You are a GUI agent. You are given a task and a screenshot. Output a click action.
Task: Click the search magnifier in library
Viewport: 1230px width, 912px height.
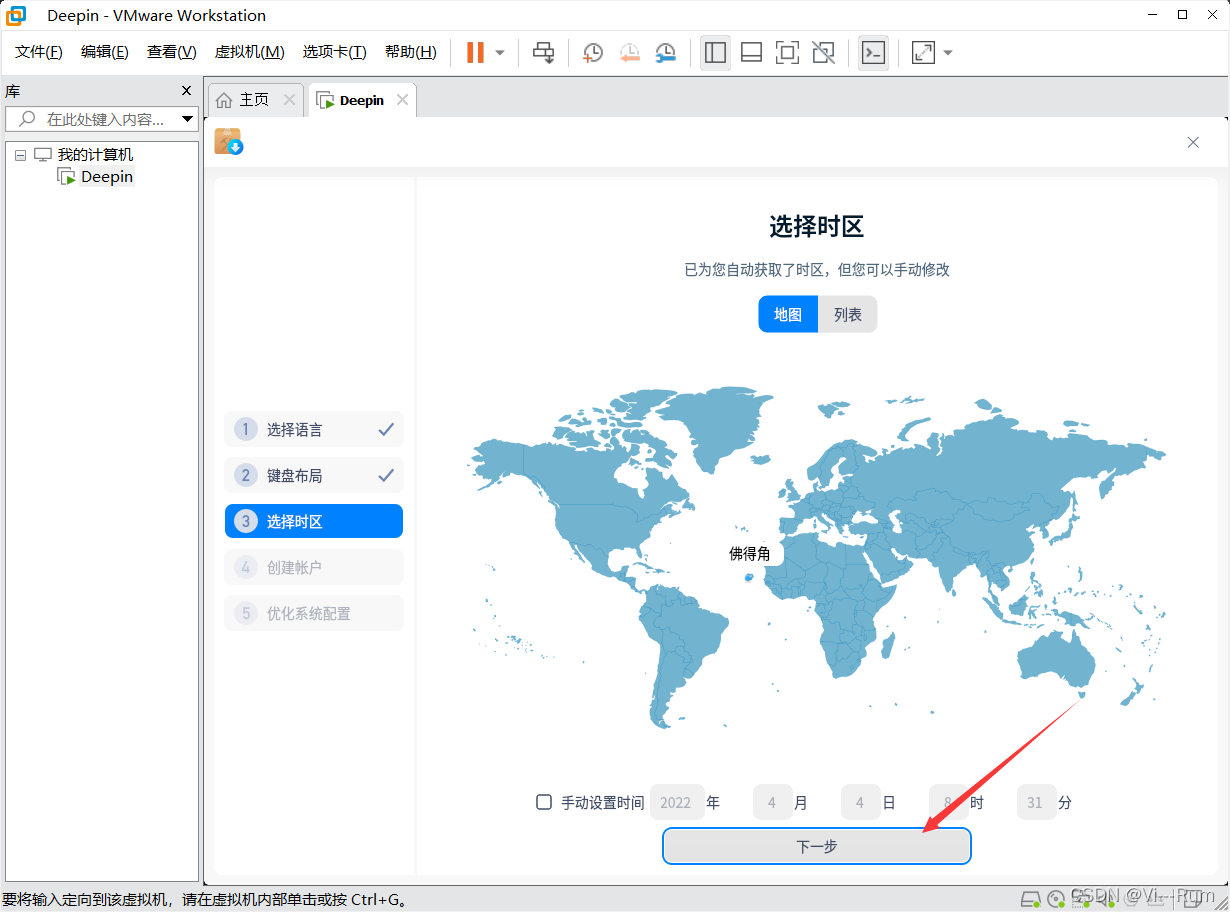pos(28,119)
